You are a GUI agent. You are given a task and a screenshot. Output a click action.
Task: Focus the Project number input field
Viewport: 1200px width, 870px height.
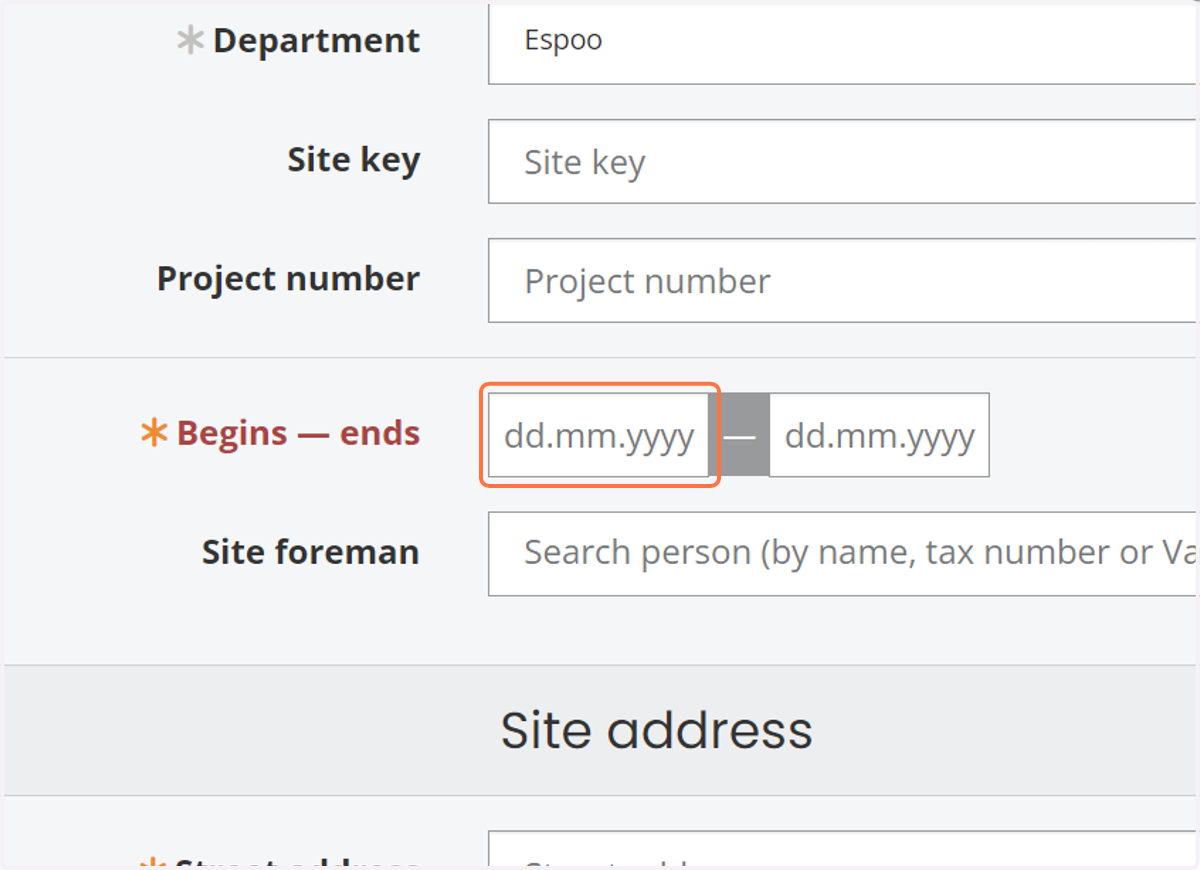[x=844, y=281]
